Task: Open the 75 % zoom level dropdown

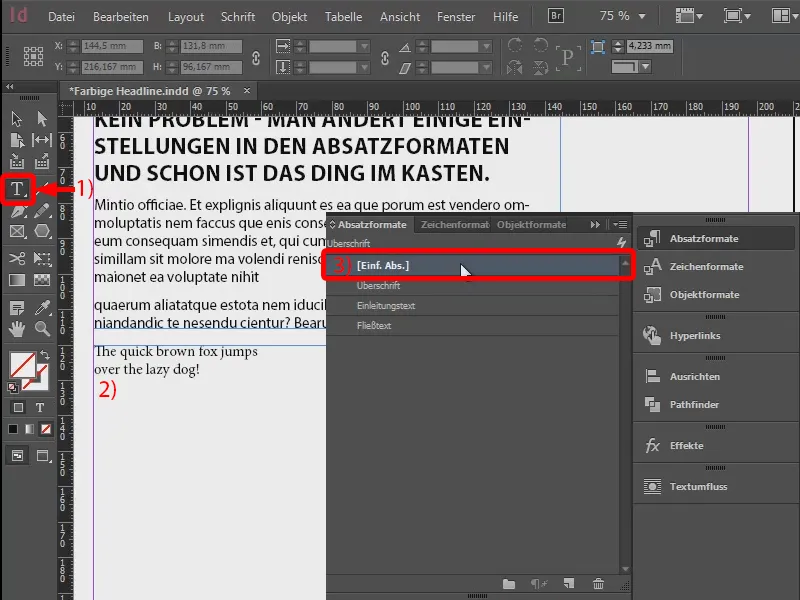Action: tap(642, 16)
